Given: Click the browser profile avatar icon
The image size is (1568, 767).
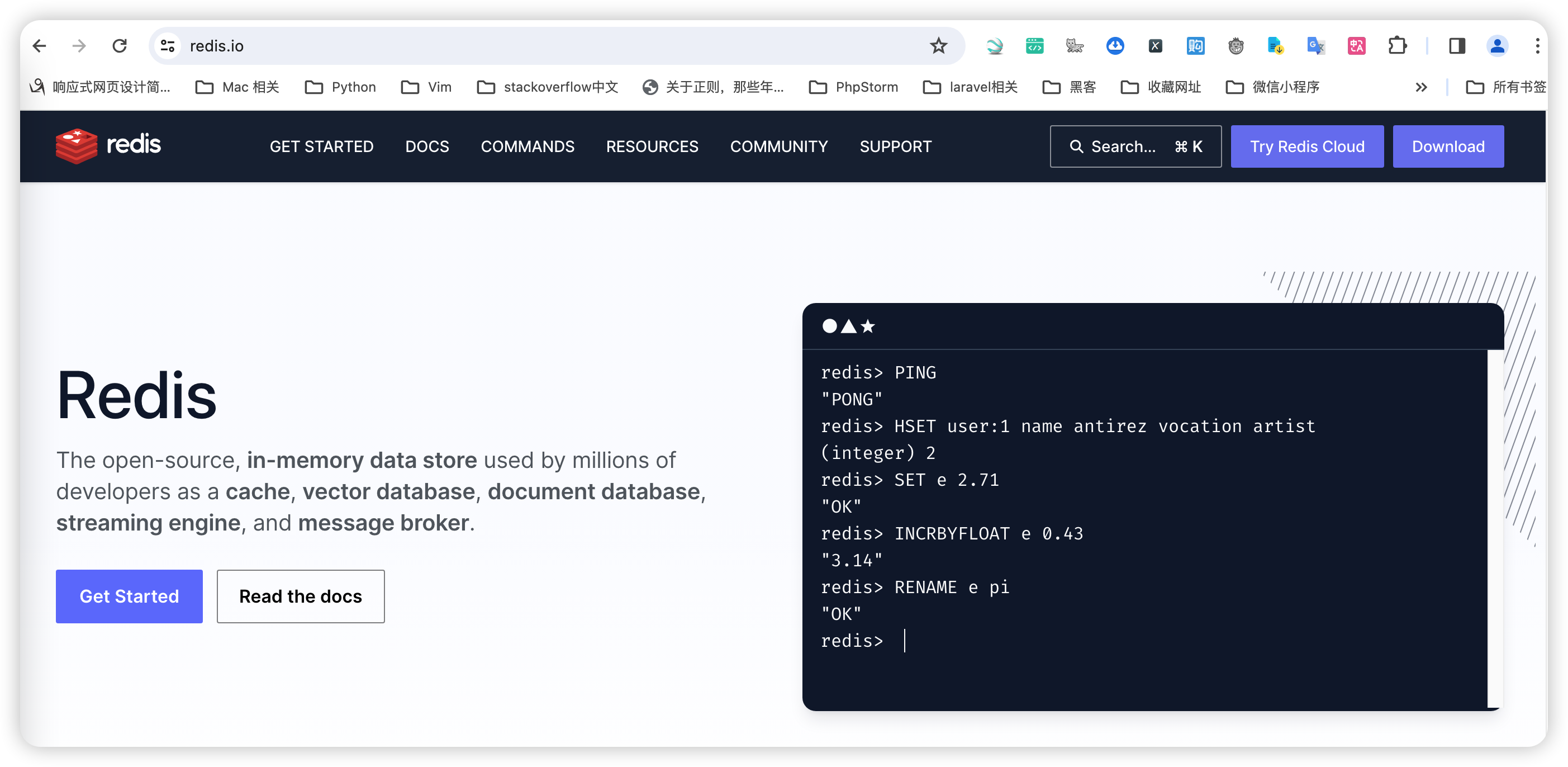Looking at the screenshot, I should click(x=1497, y=46).
